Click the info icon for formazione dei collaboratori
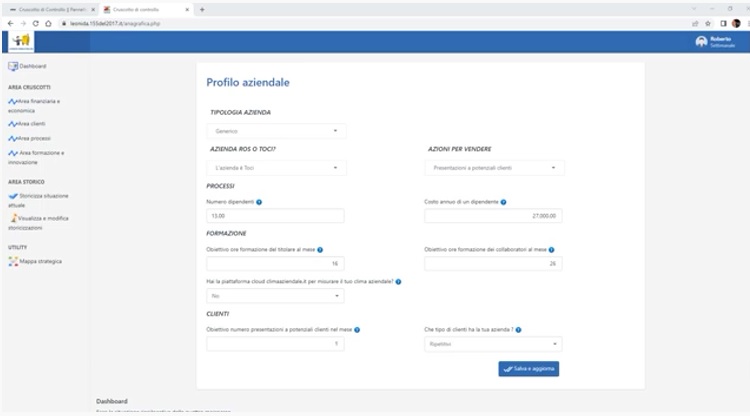 (x=551, y=250)
